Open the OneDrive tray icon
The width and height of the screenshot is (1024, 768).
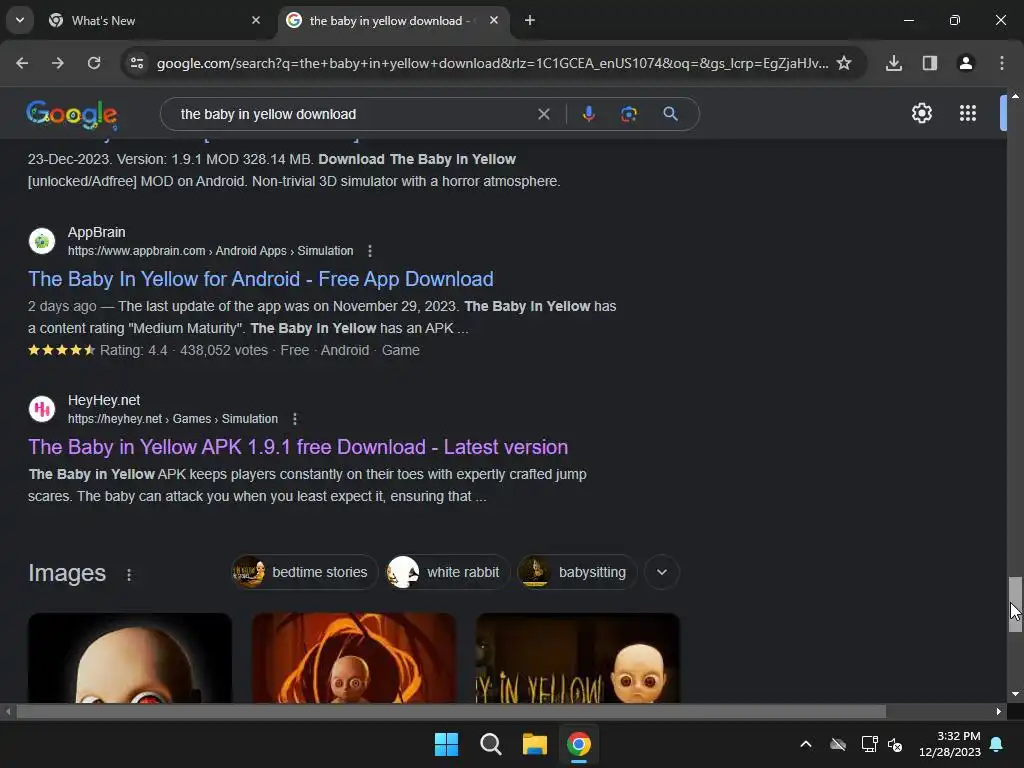[x=838, y=744]
